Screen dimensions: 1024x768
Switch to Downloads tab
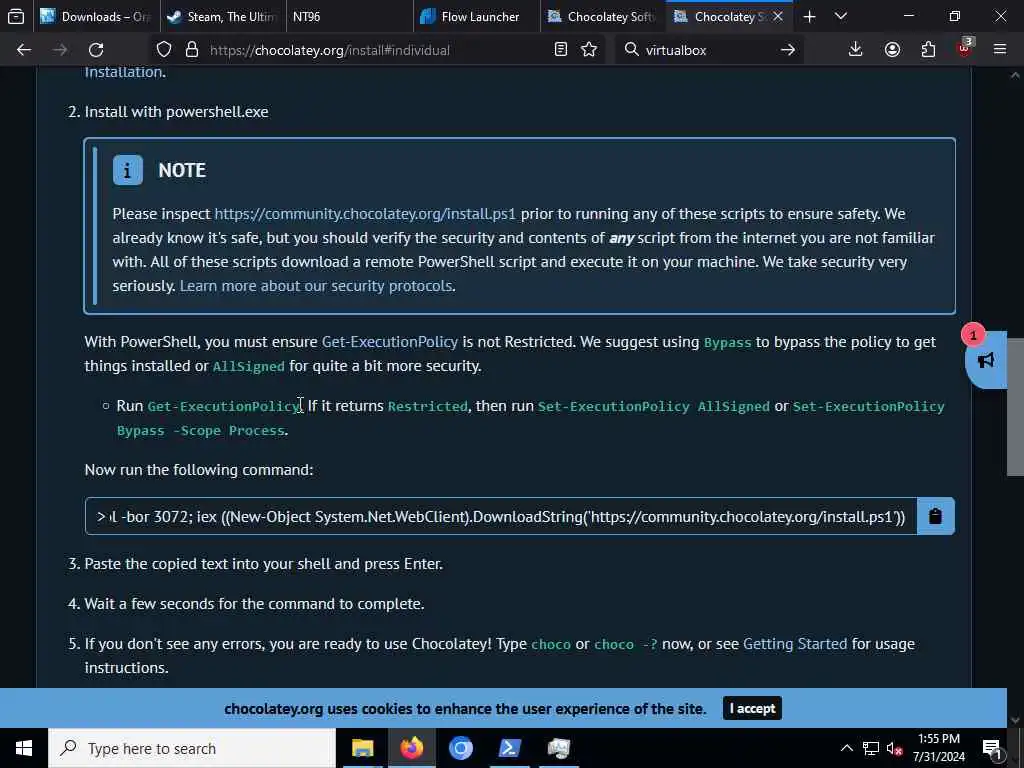click(95, 16)
